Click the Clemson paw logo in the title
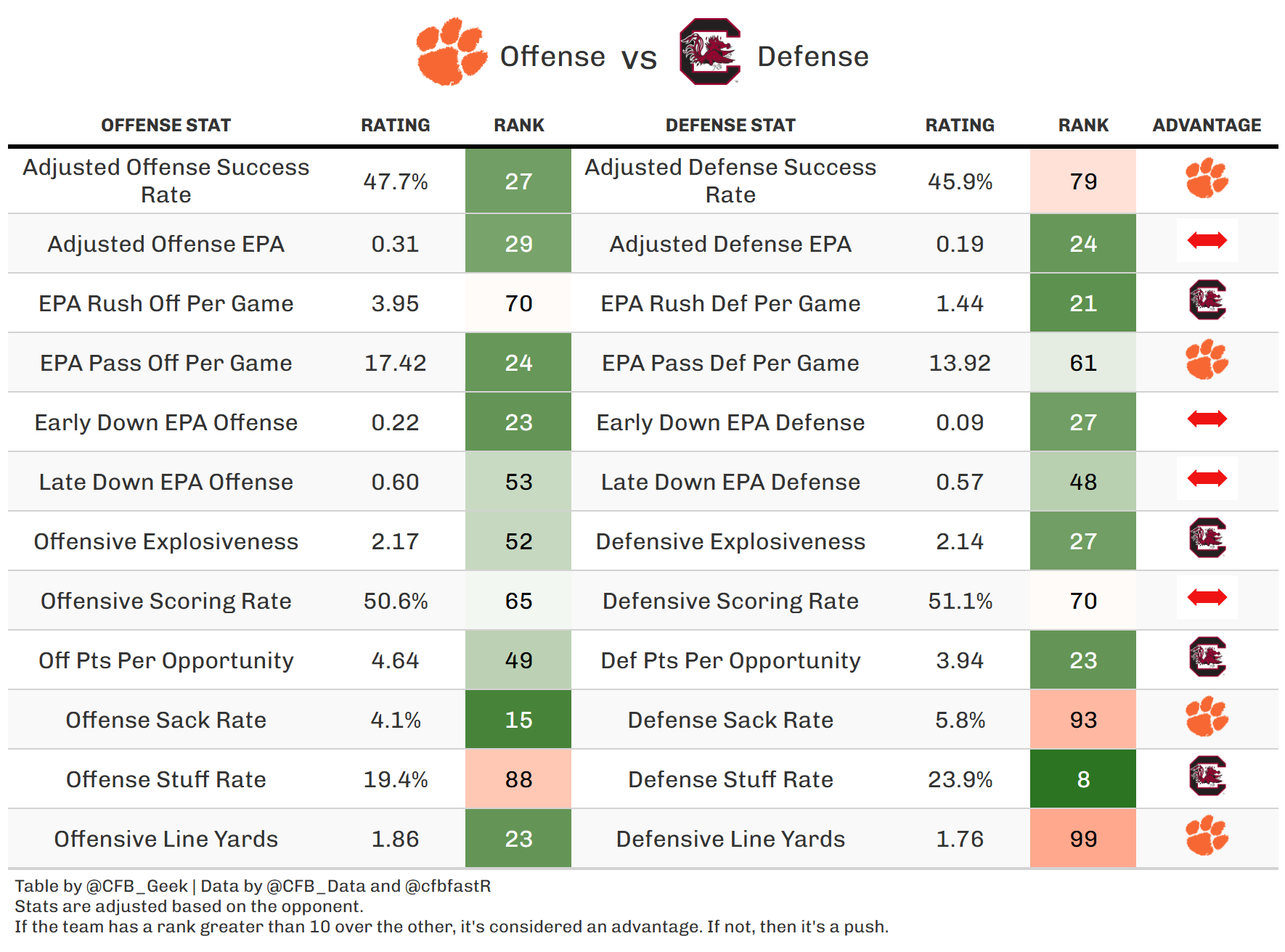 [x=451, y=52]
